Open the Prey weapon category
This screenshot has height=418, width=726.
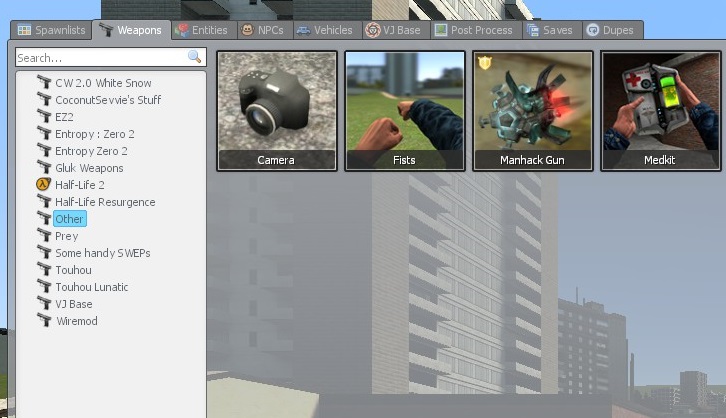[67, 236]
